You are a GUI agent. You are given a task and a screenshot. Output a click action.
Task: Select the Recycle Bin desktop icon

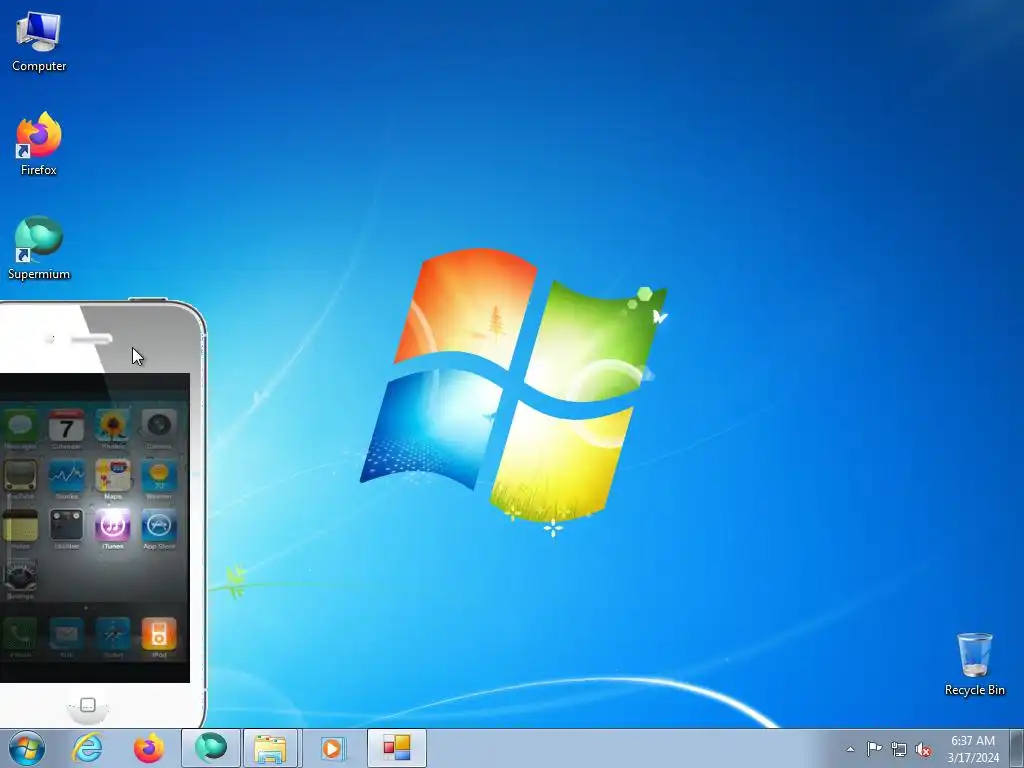(x=974, y=664)
